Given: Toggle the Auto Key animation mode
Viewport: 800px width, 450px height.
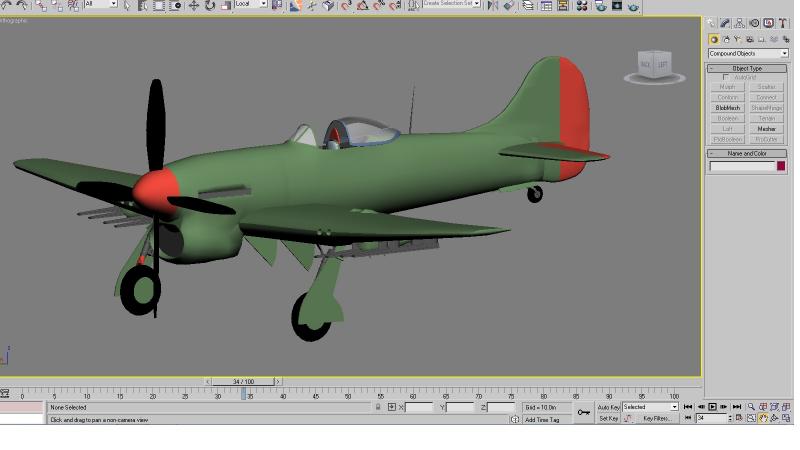Looking at the screenshot, I should click(608, 407).
